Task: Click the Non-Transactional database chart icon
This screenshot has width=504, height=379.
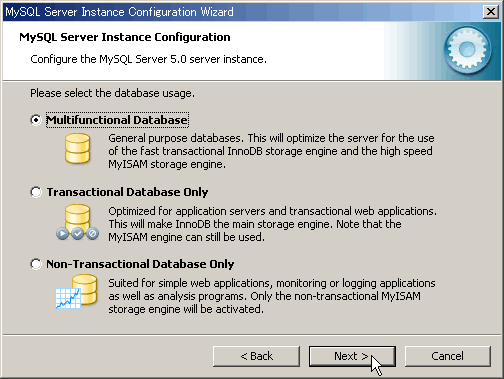Action: click(x=76, y=291)
